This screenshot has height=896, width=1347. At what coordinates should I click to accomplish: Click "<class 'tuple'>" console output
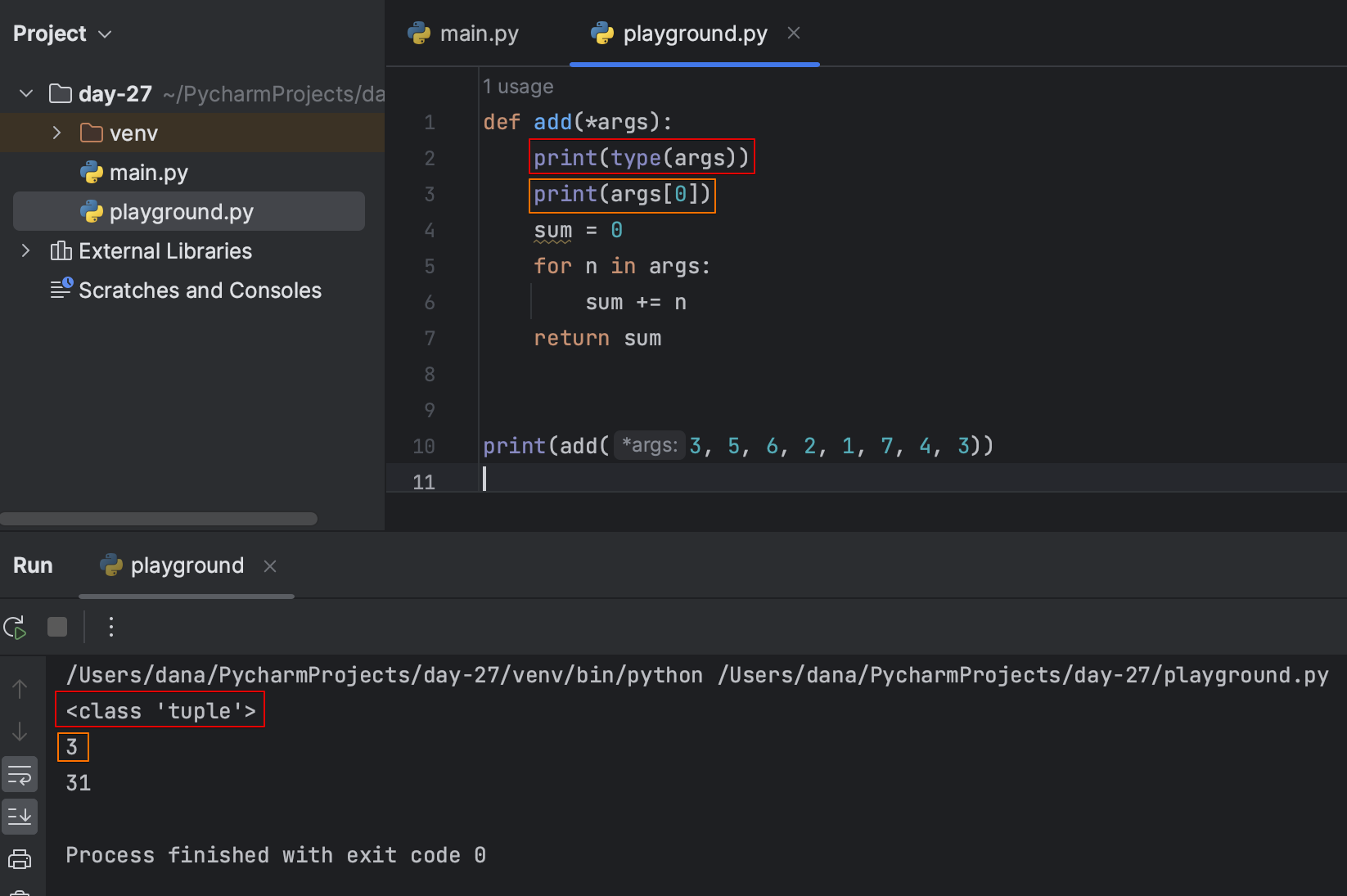click(x=161, y=711)
